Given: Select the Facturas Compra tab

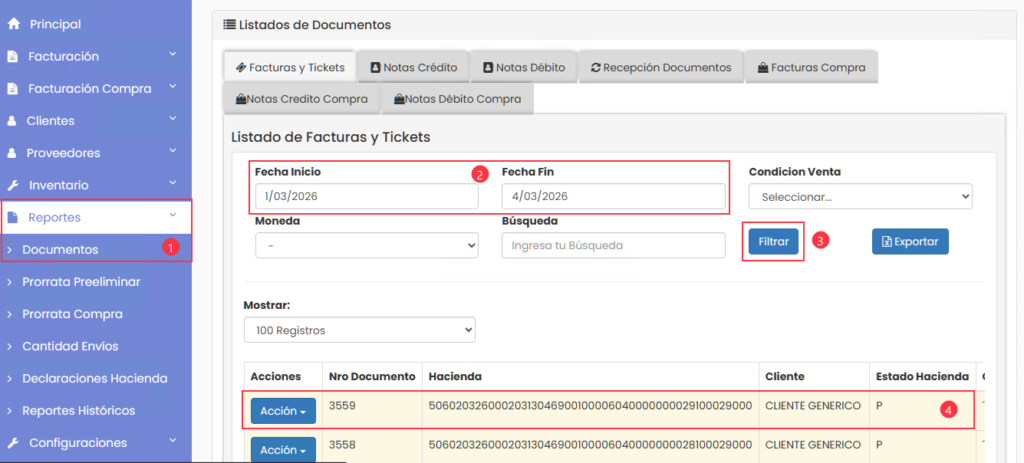Looking at the screenshot, I should pyautogui.click(x=811, y=67).
